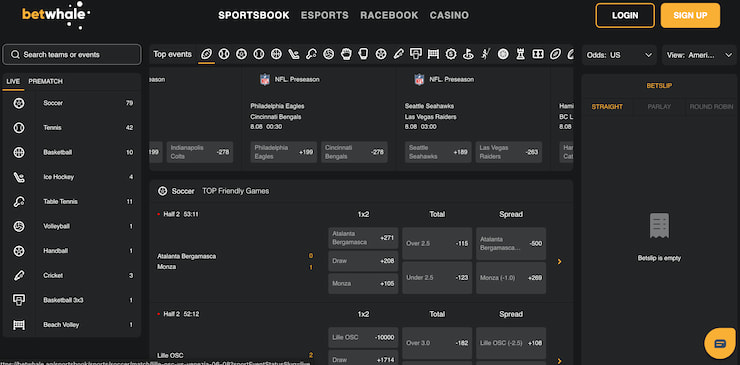Focus the Search teams or events field
This screenshot has height=365, width=740.
click(x=72, y=55)
